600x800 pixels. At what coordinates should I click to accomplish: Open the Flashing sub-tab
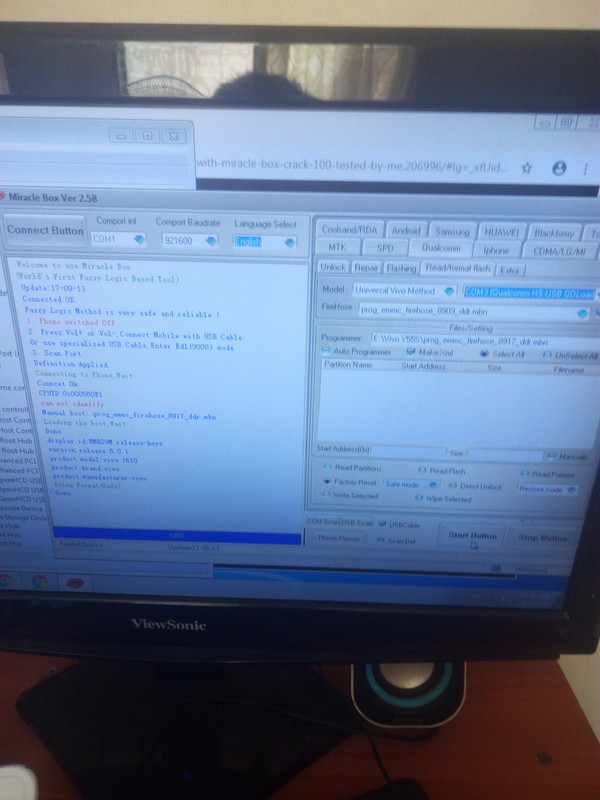point(401,268)
